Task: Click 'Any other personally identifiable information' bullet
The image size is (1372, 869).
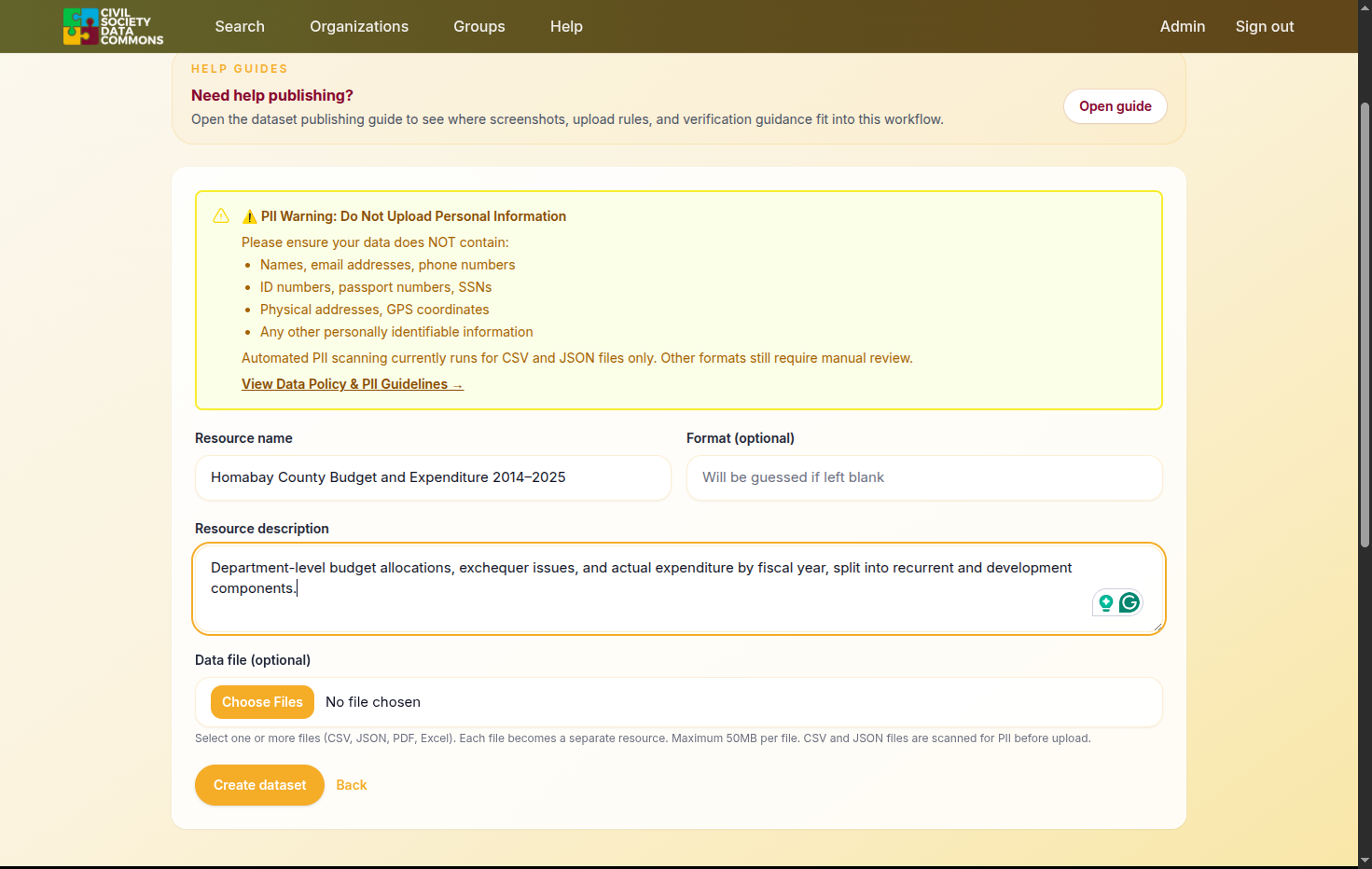Action: (396, 332)
